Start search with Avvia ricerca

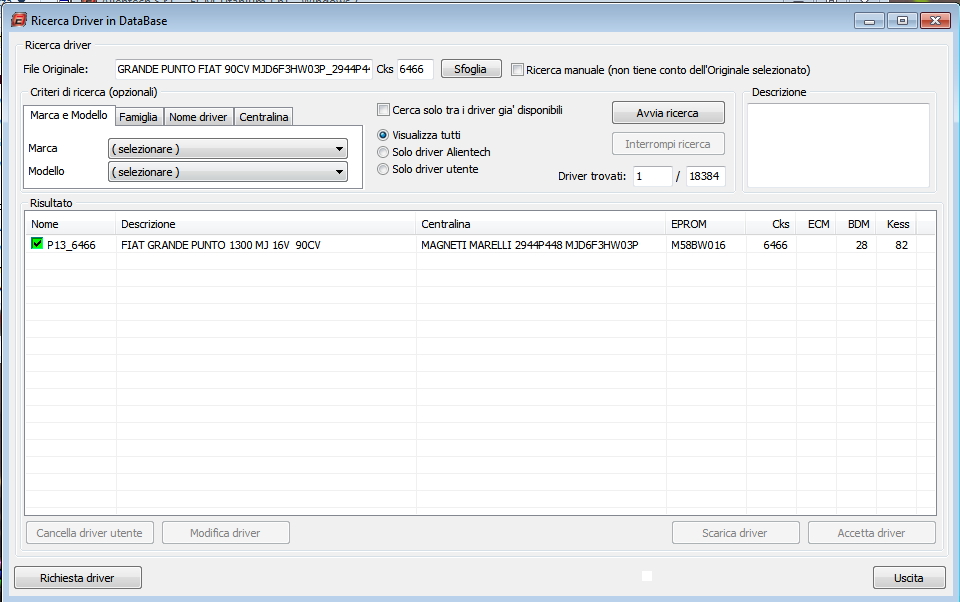click(668, 113)
